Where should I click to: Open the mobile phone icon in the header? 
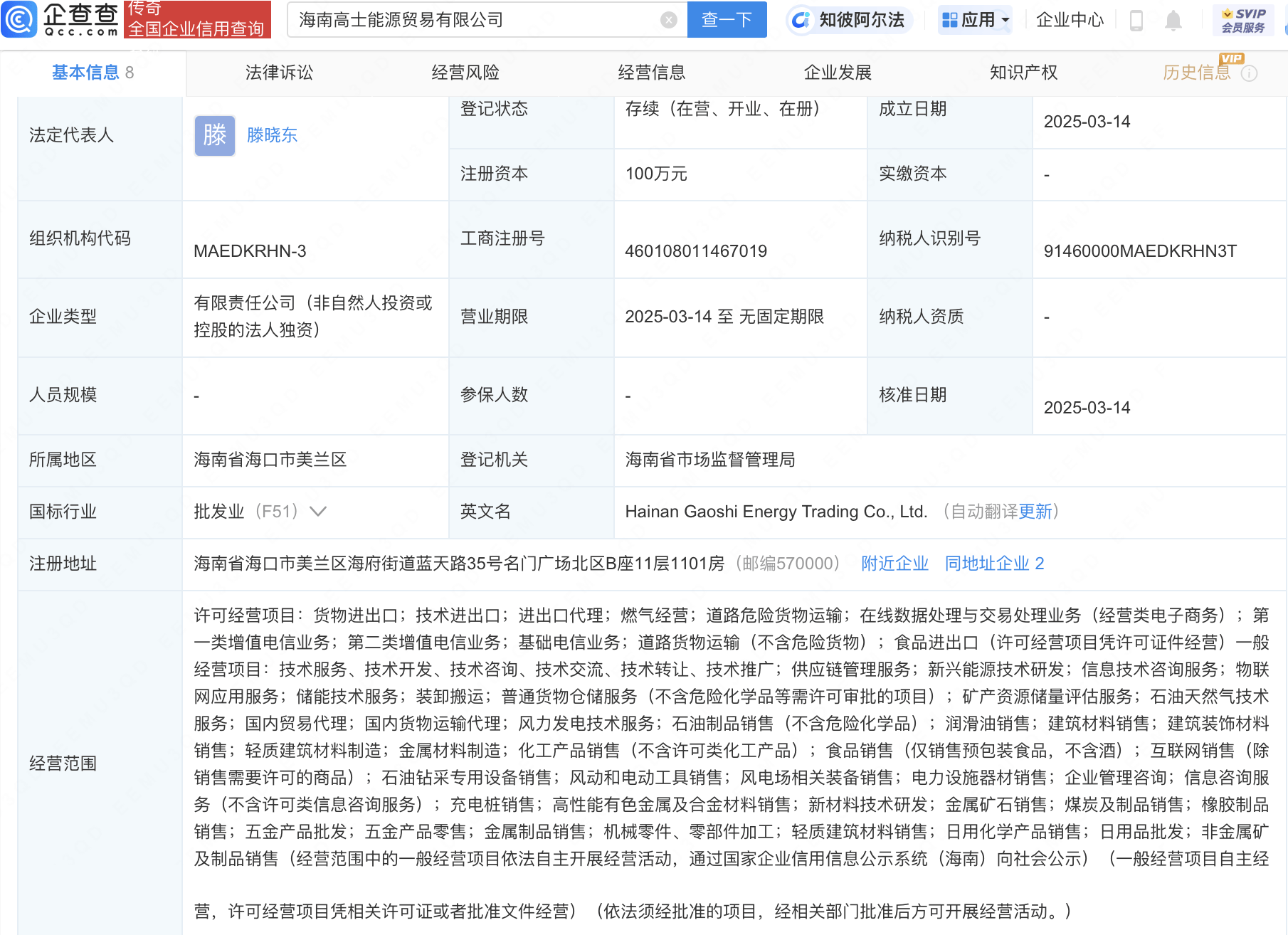click(x=1136, y=20)
